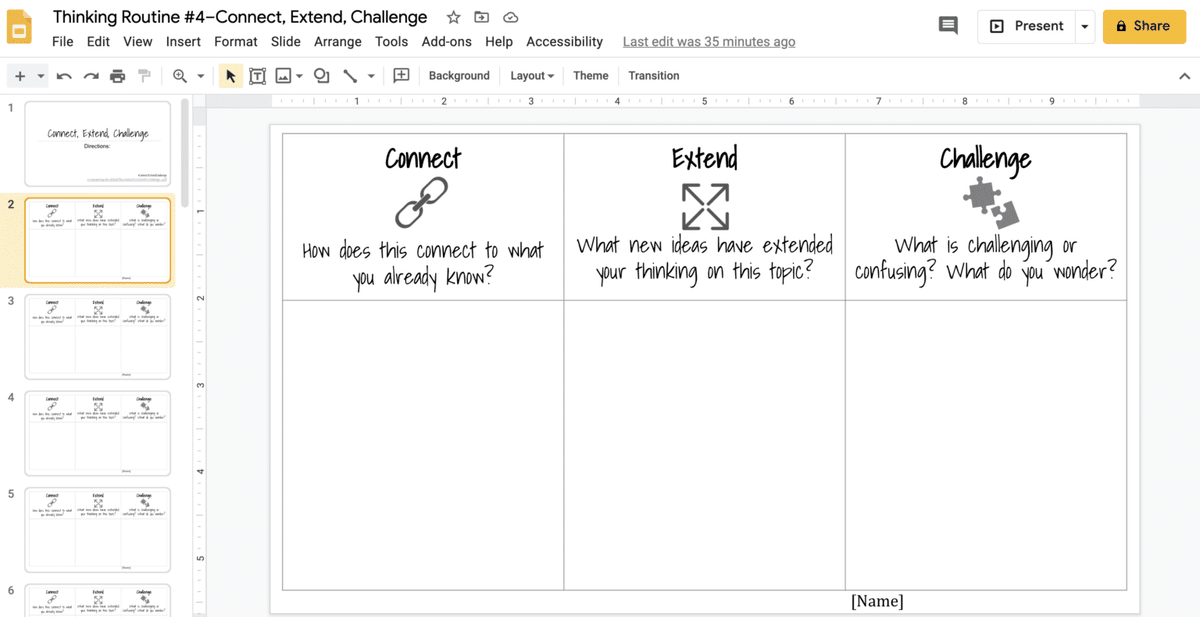Select slide 4 thumbnail in filmstrip
1200x617 pixels.
[98, 434]
